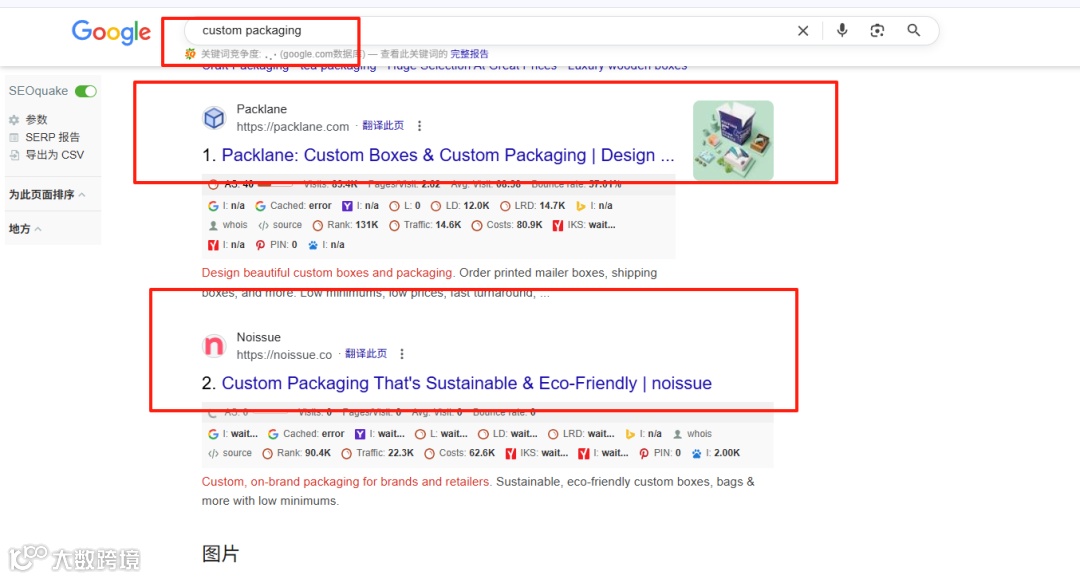This screenshot has width=1080, height=579.
Task: Open more options for Noissue result
Action: pos(402,354)
